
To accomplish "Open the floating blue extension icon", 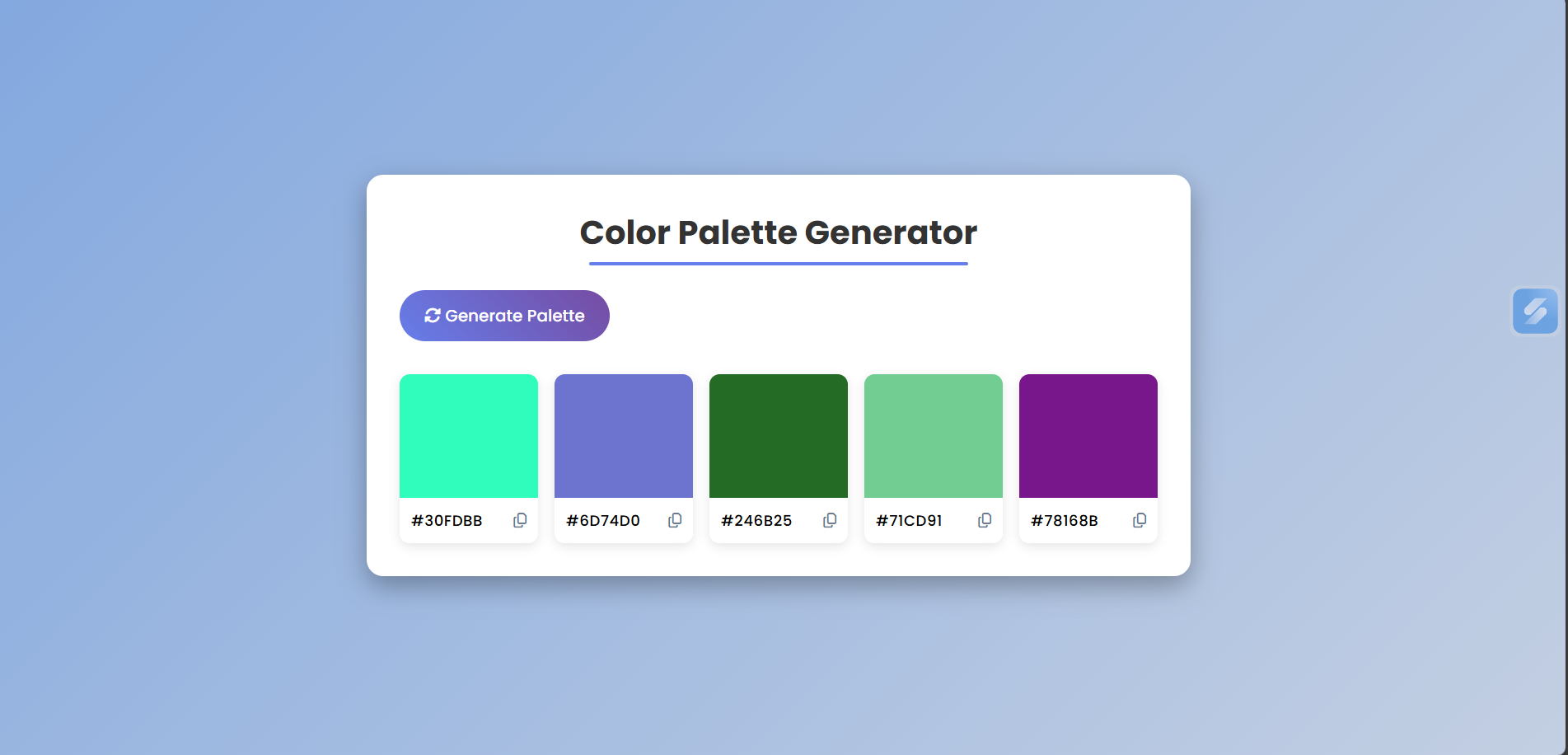I will tap(1535, 311).
